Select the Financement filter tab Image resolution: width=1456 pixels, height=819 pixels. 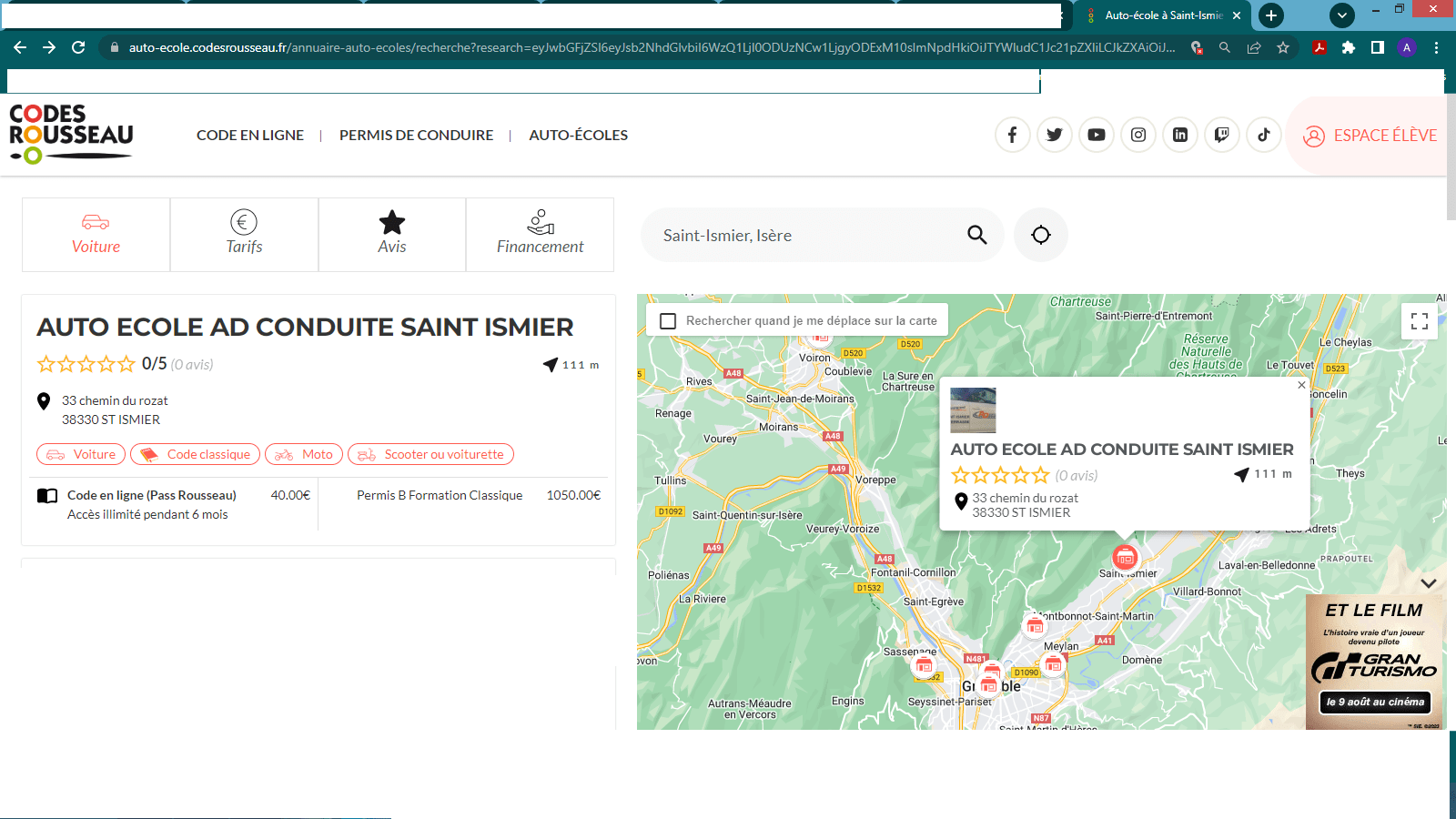(540, 235)
